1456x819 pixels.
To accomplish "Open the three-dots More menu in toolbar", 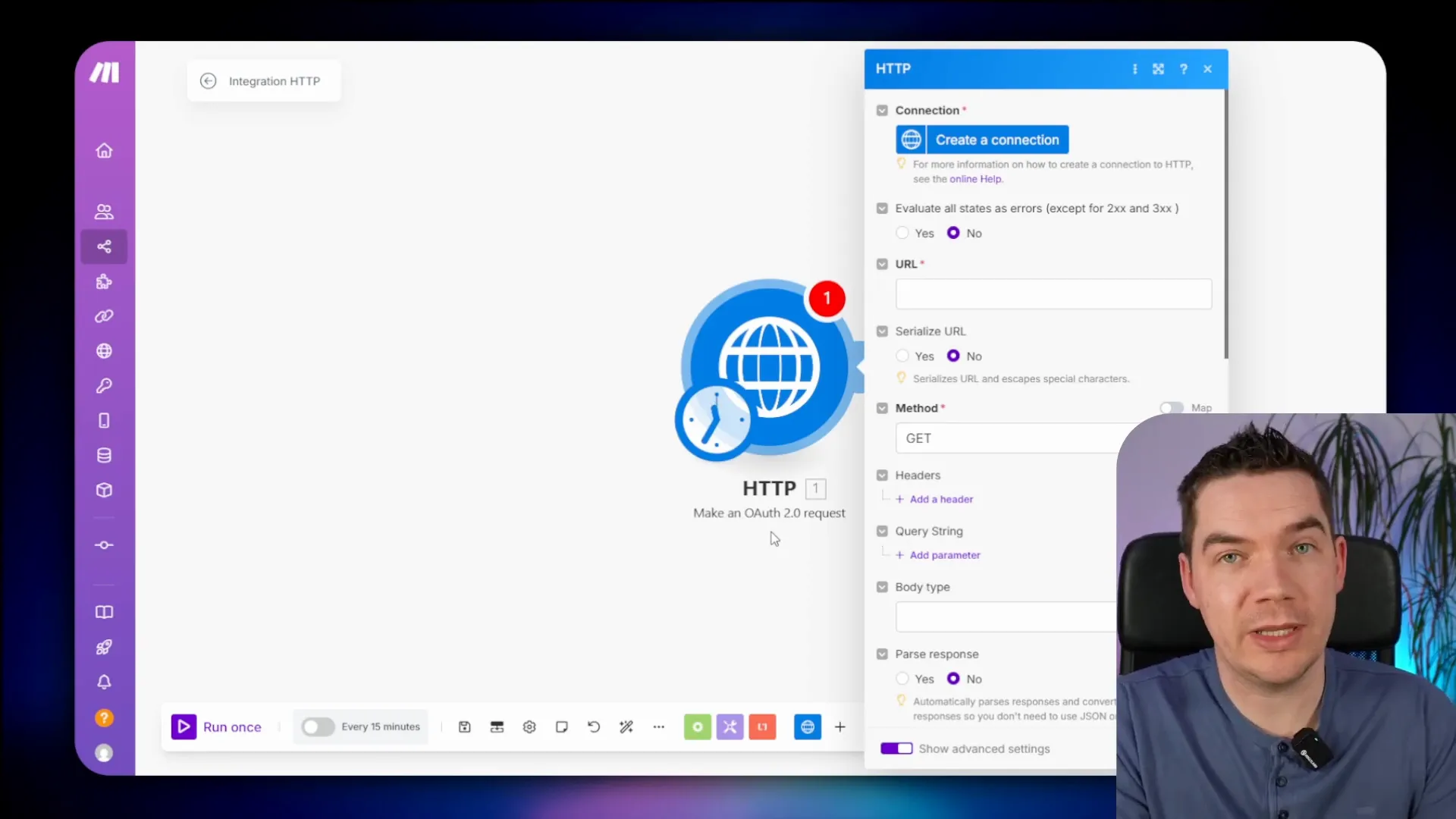I will (659, 726).
